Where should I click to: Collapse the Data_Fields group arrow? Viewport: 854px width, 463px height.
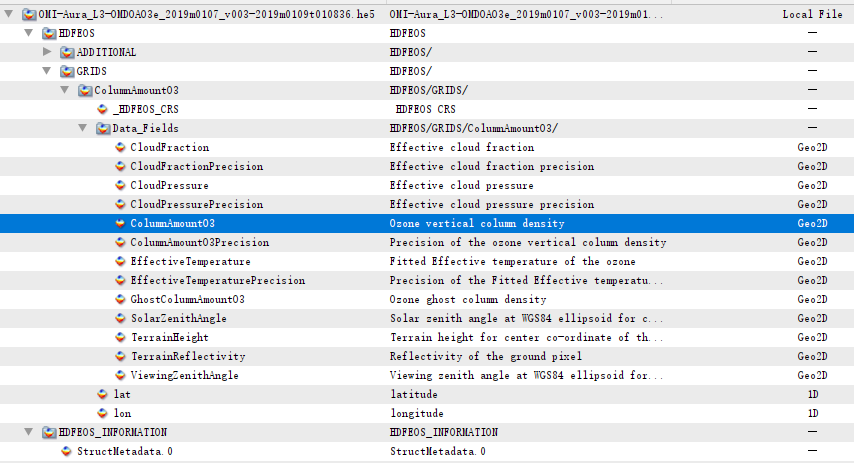[83, 129]
